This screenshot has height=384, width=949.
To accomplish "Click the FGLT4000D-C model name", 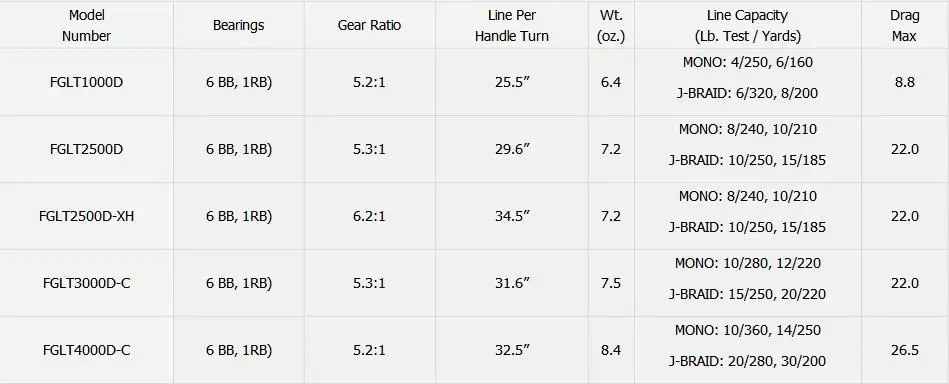I will pos(87,350).
